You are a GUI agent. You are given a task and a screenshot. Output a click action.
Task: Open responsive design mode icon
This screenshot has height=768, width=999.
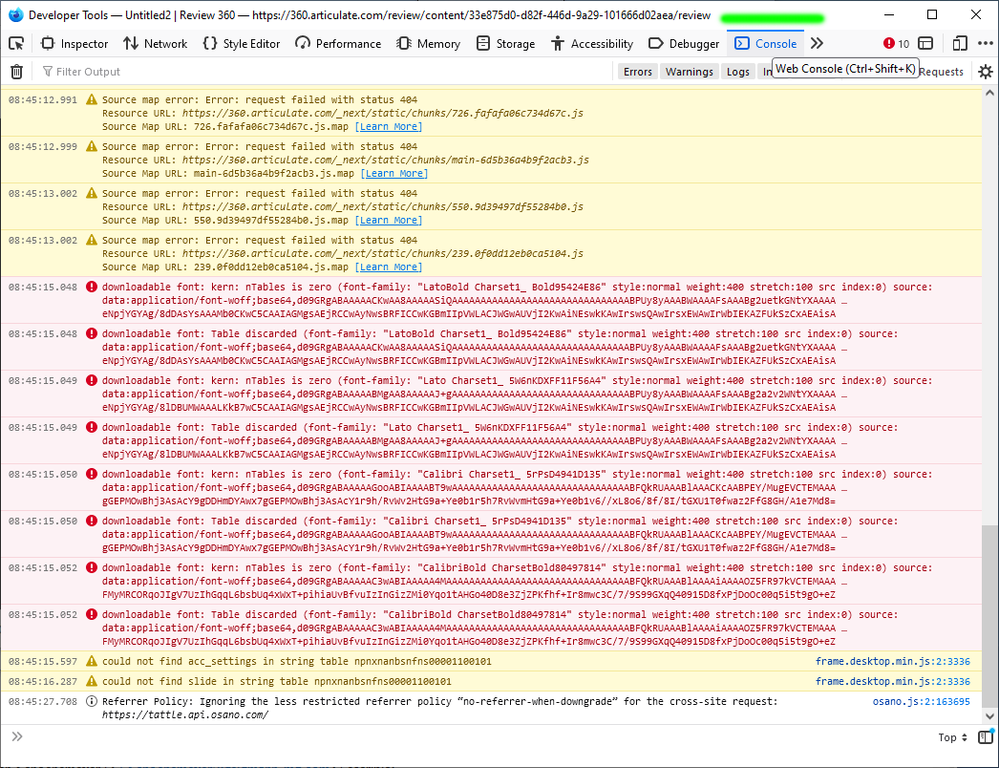click(959, 44)
